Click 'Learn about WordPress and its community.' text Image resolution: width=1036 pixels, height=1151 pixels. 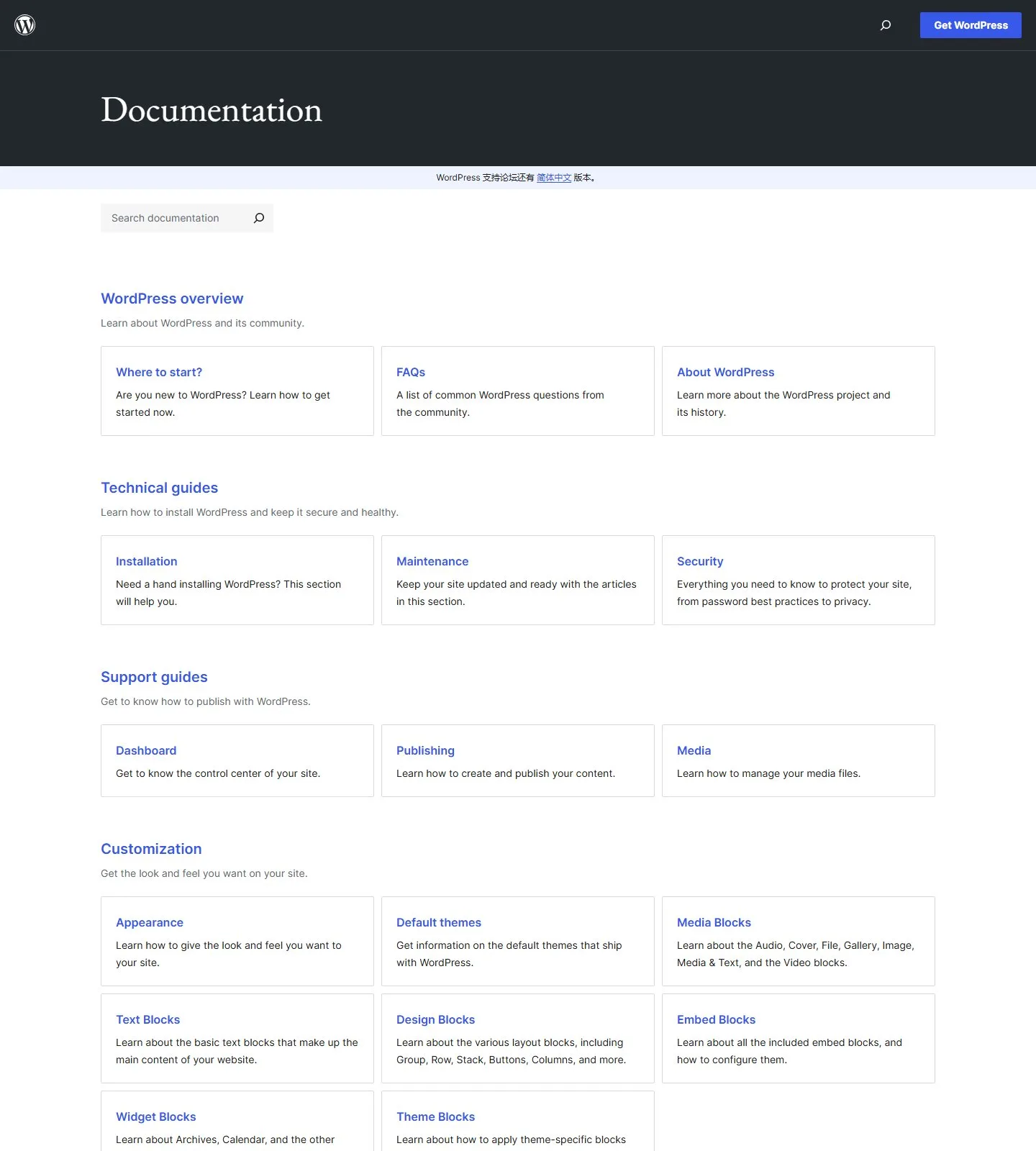(x=202, y=323)
